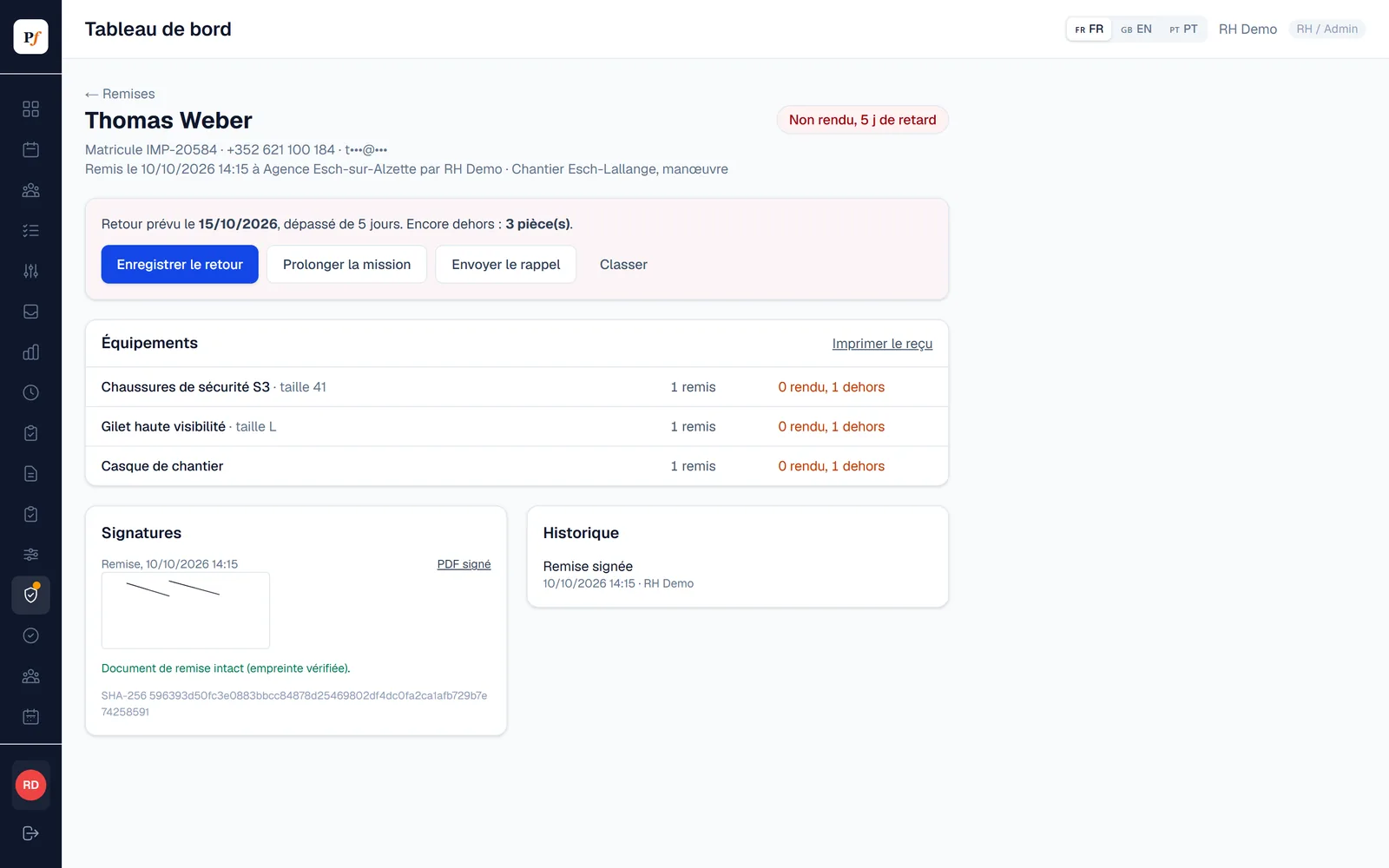Viewport: 1389px width, 868px height.
Task: Open the plain calendar icon in sidebar
Action: point(30,149)
